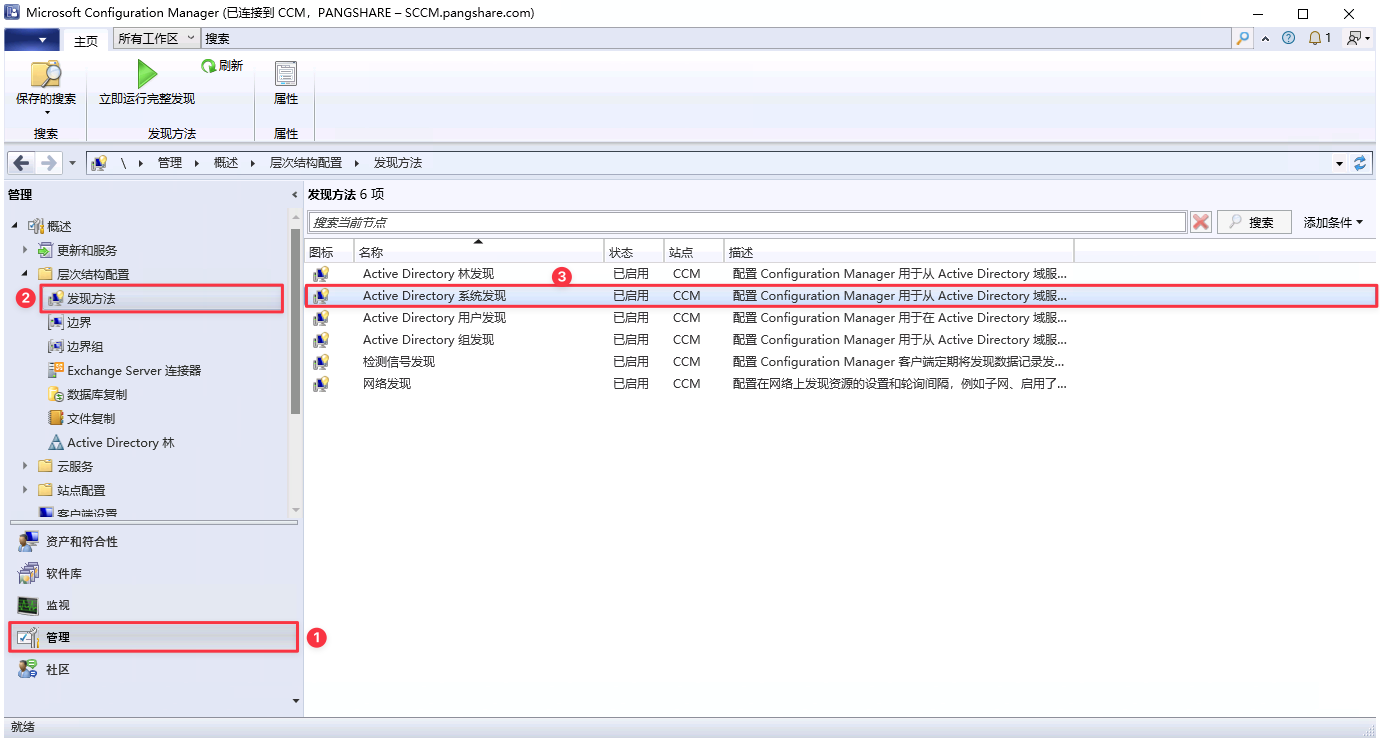Go forward with the navigation forward arrow
The height and width of the screenshot is (739, 1380).
[x=48, y=163]
